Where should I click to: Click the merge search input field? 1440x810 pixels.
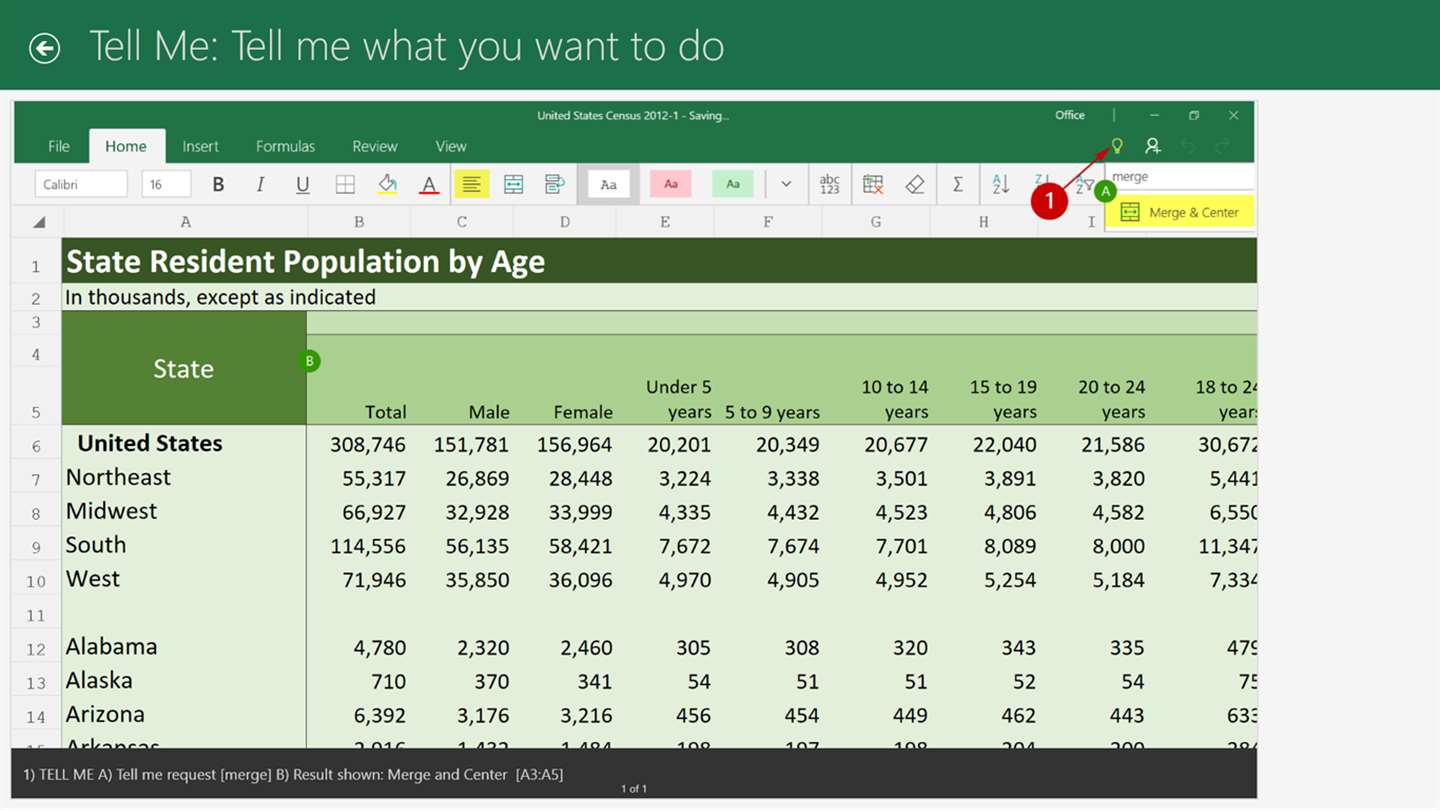[x=1180, y=177]
